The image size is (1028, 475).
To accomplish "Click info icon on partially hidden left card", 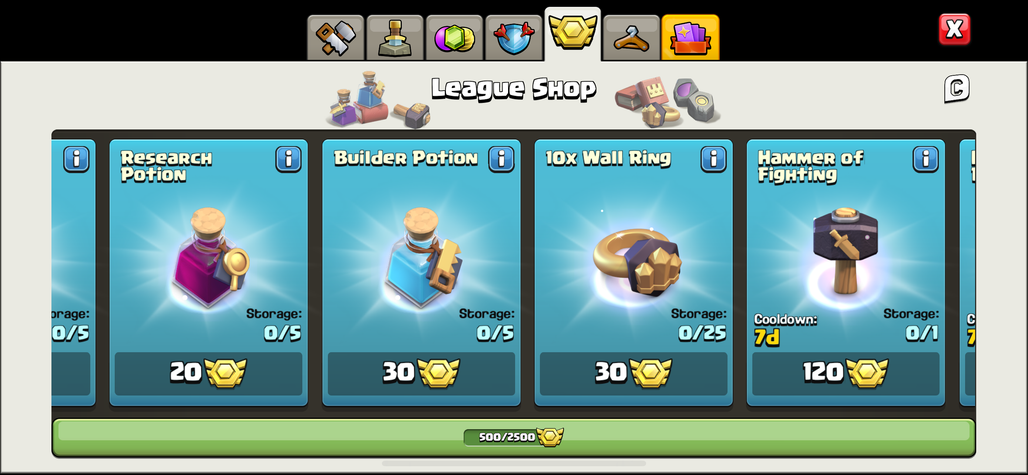I will [x=76, y=159].
